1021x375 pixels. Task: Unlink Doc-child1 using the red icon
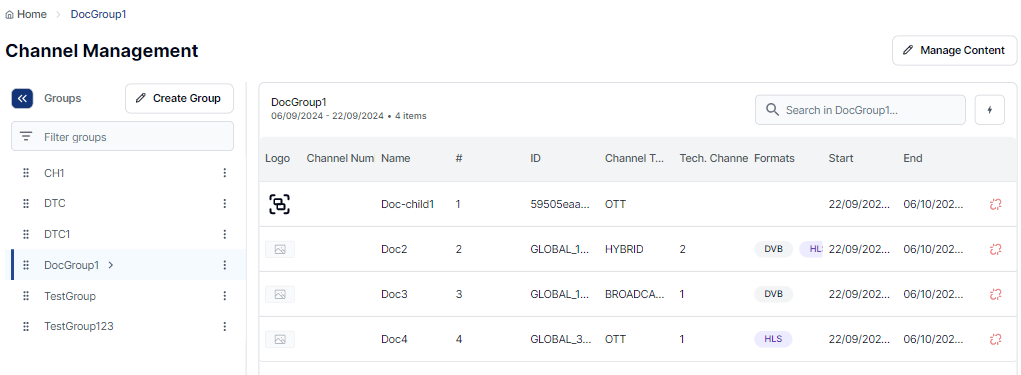(994, 204)
